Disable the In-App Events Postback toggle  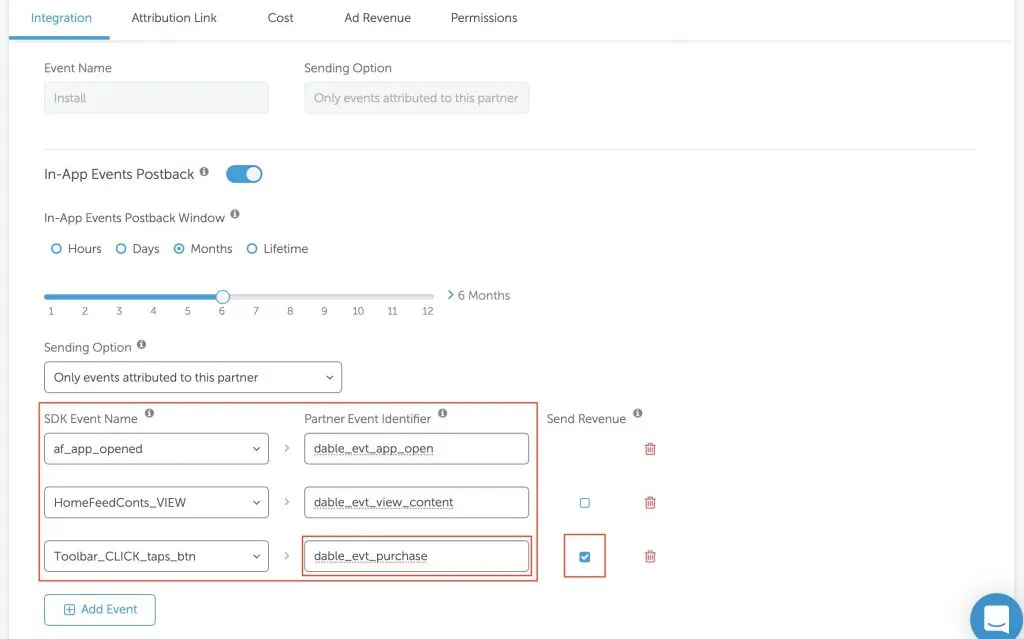tap(244, 174)
